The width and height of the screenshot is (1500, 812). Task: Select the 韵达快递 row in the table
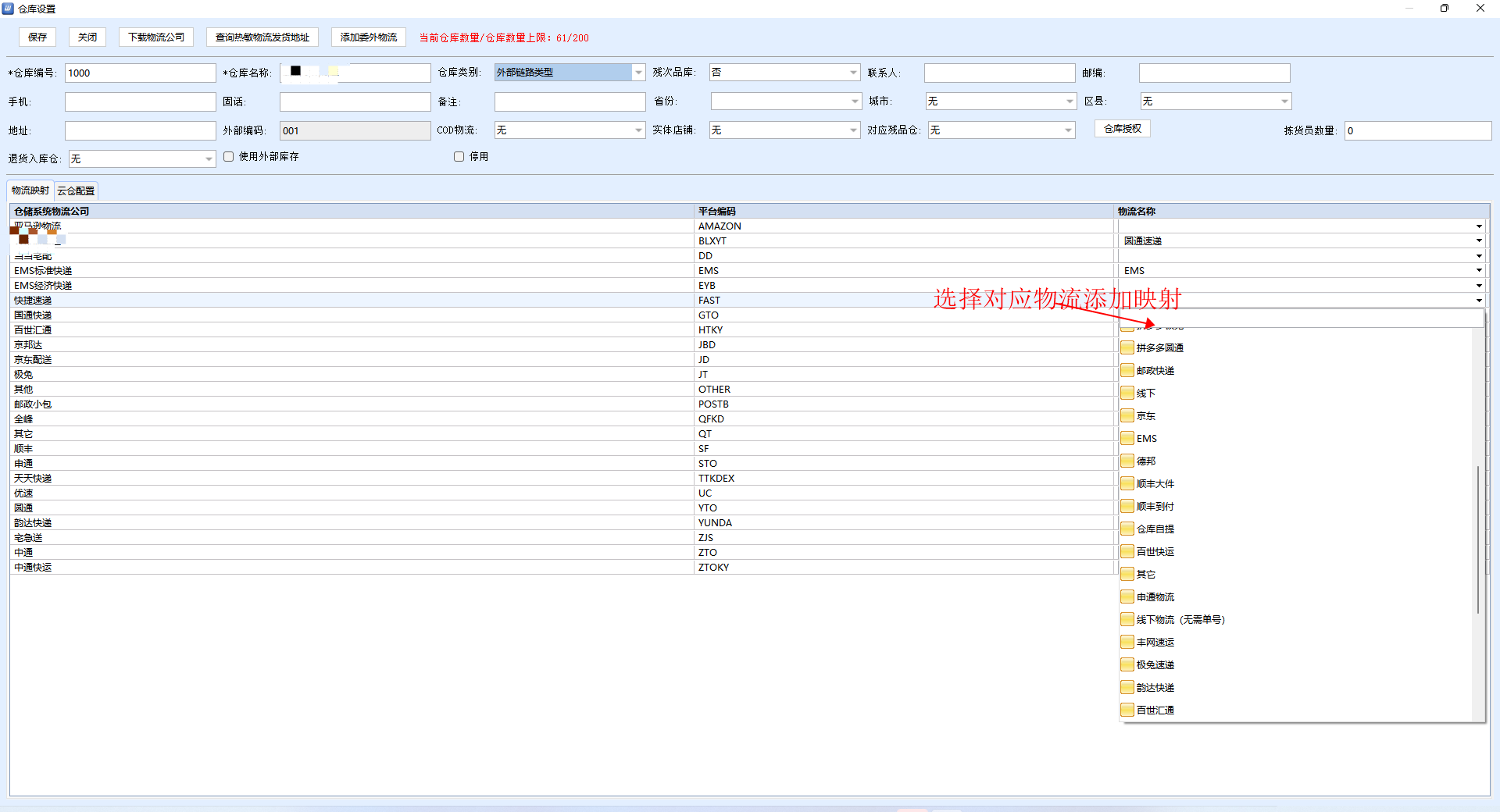(562, 523)
